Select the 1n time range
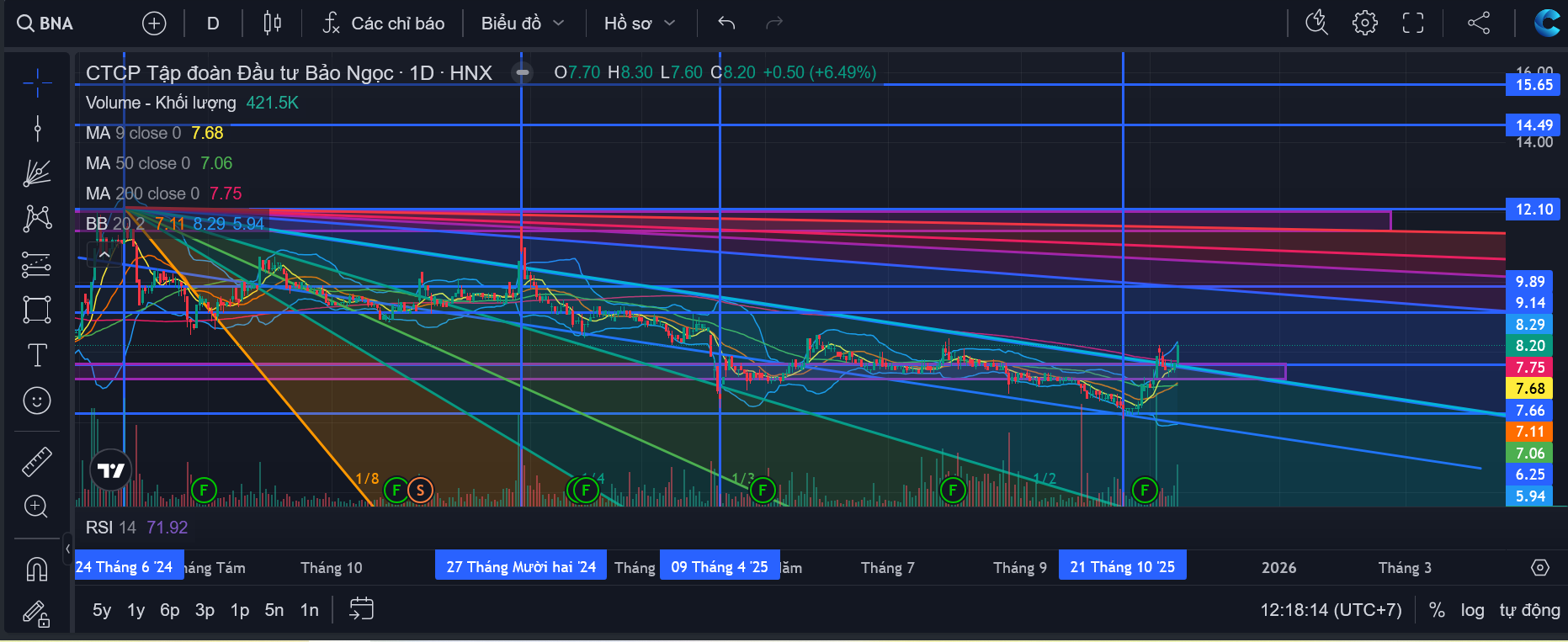This screenshot has height=642, width=1568. (x=310, y=610)
